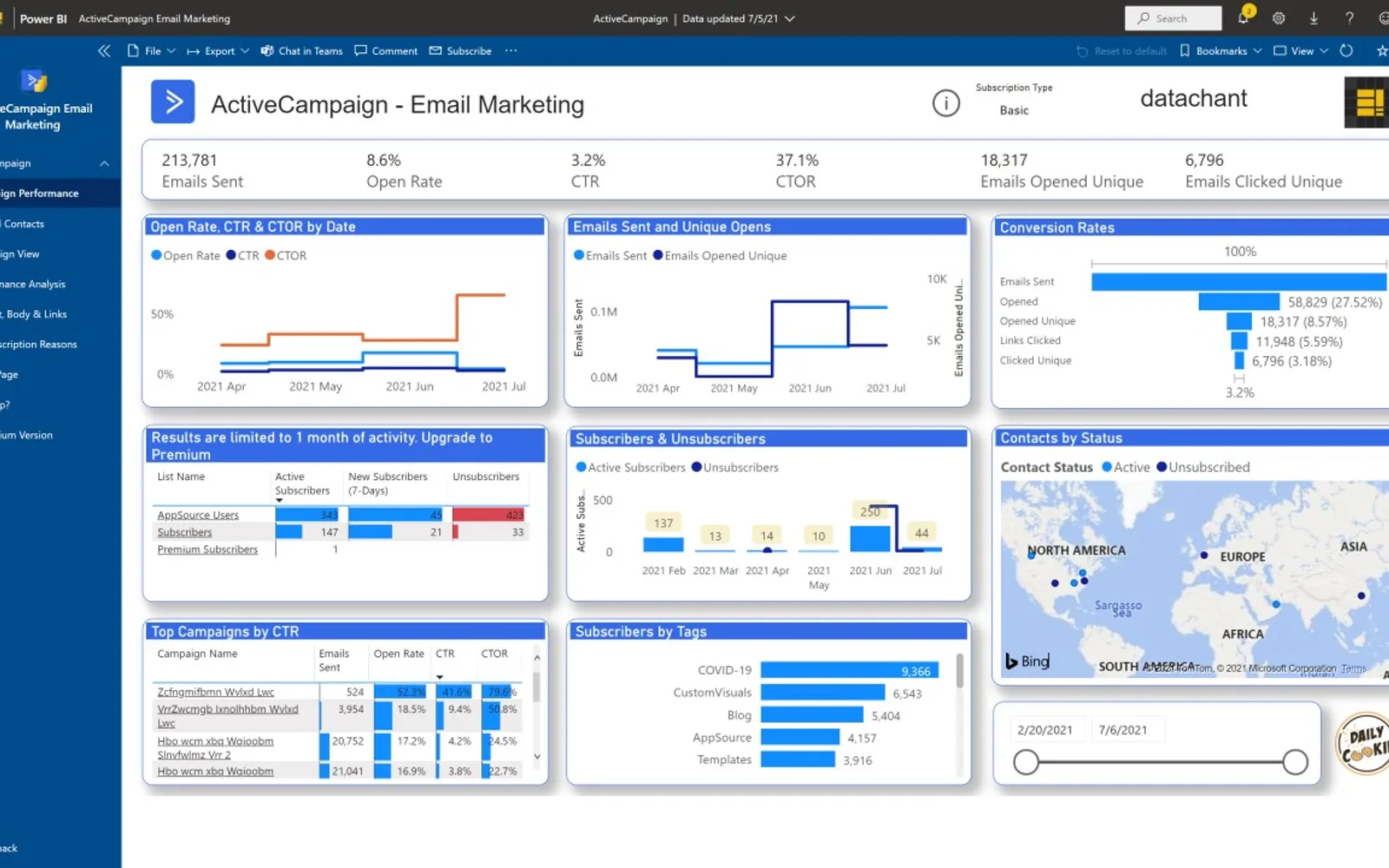This screenshot has height=868, width=1389.
Task: Open the settings gear
Action: pyautogui.click(x=1279, y=18)
